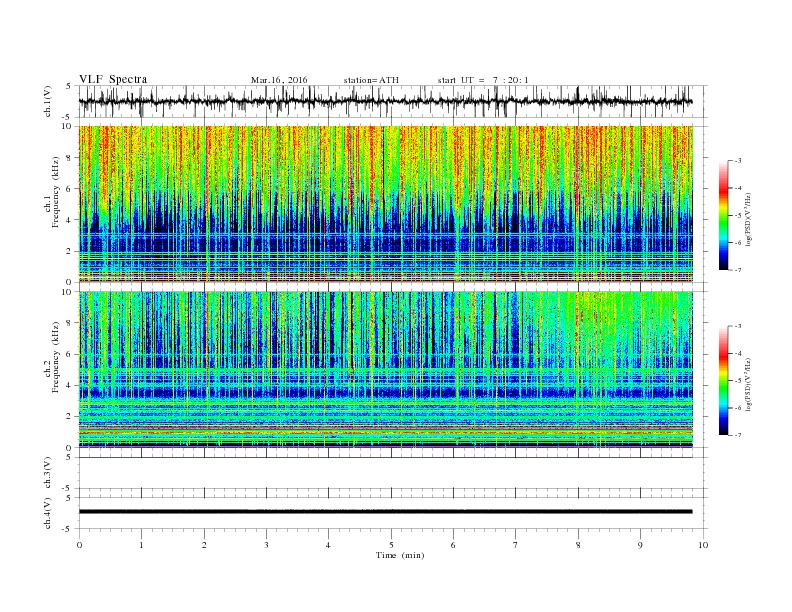Click the "-7" tick on ch.1 colorbar
The image size is (792, 612).
(738, 270)
